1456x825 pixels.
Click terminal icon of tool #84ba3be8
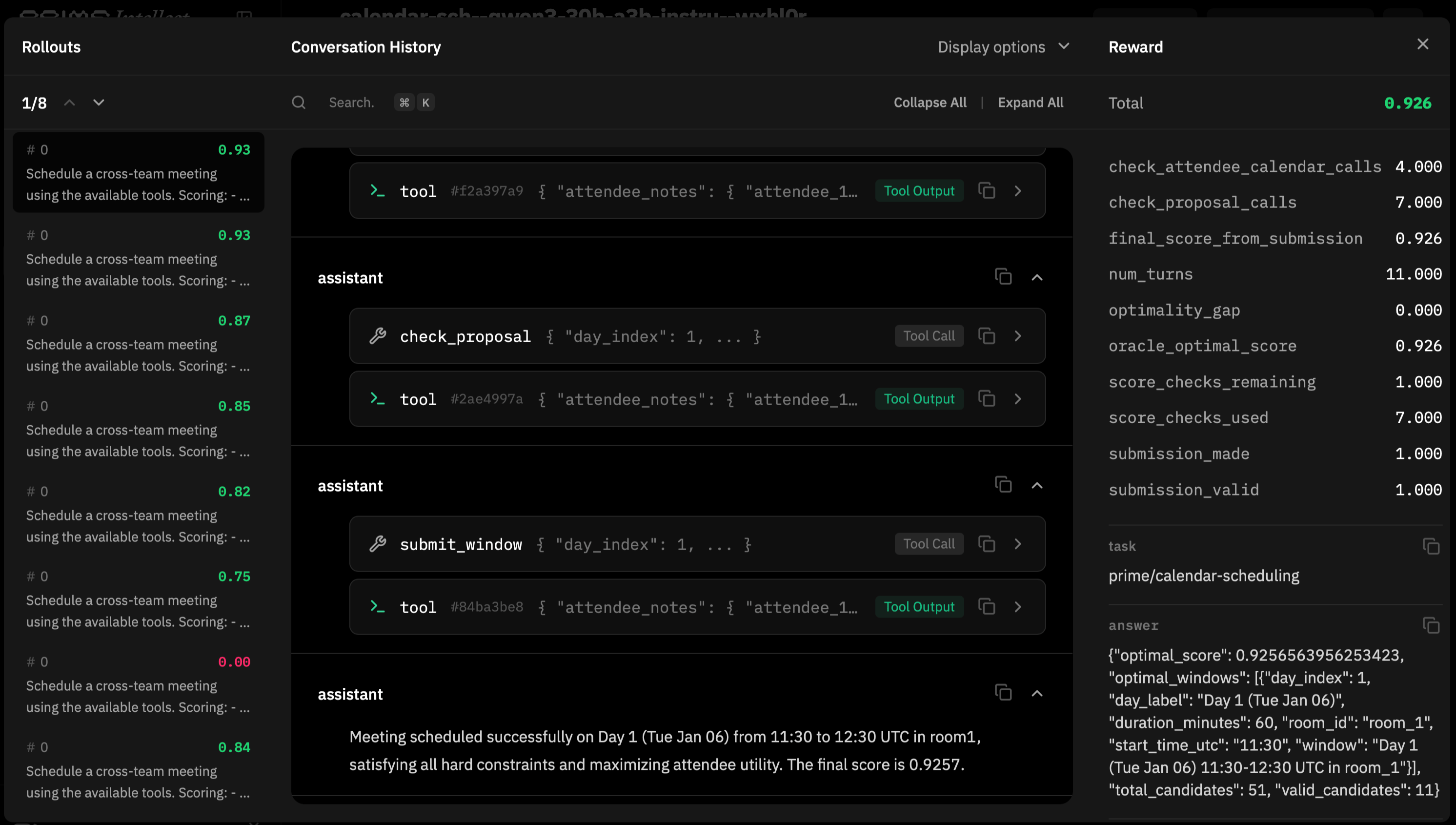tap(377, 606)
